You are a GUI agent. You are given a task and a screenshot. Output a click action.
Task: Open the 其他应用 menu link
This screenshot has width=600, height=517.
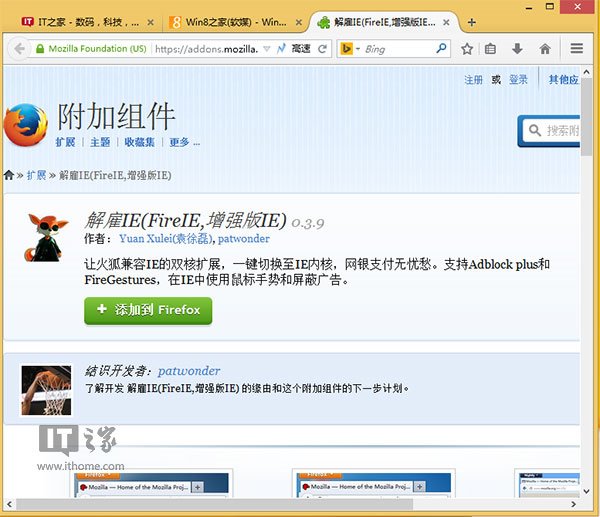point(564,80)
